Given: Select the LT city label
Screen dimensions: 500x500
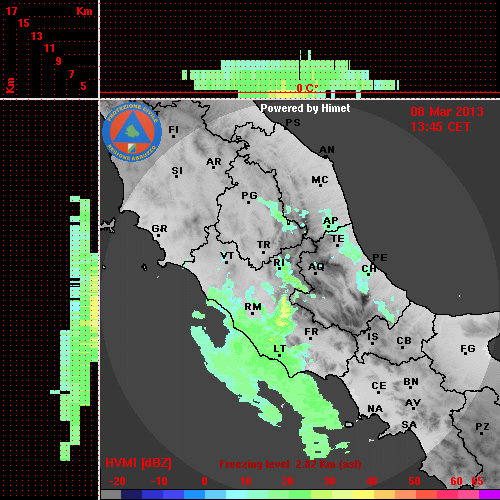Looking at the screenshot, I should (x=279, y=349).
